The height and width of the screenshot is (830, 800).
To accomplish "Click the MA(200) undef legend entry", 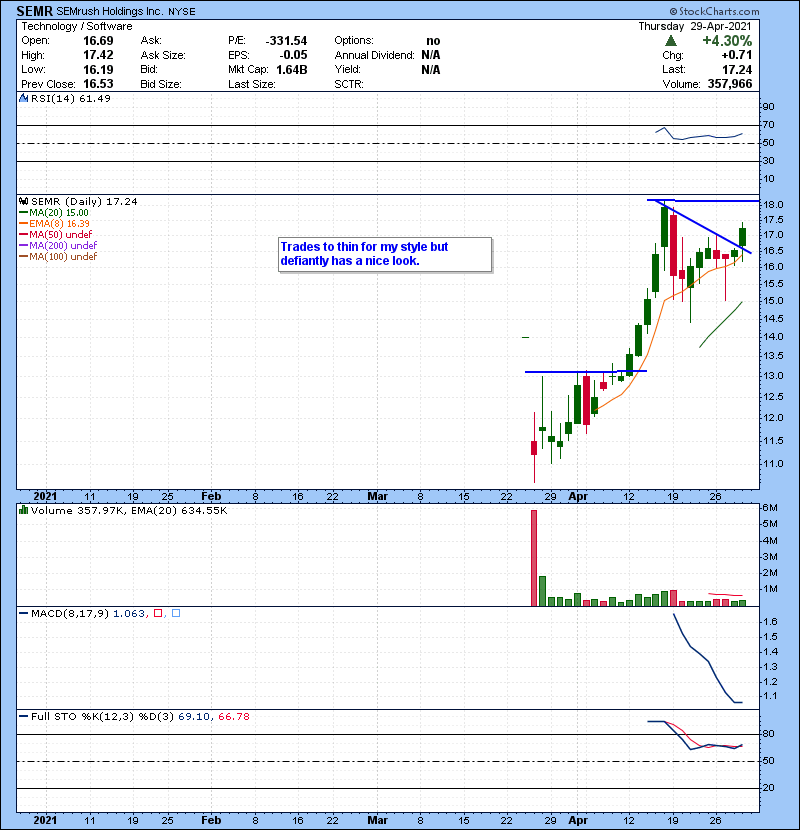I will pos(58,246).
